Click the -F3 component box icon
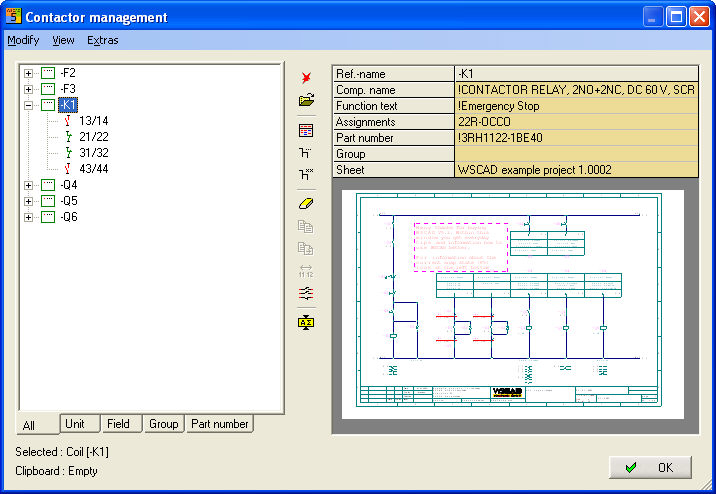This screenshot has width=716, height=494. (x=48, y=89)
